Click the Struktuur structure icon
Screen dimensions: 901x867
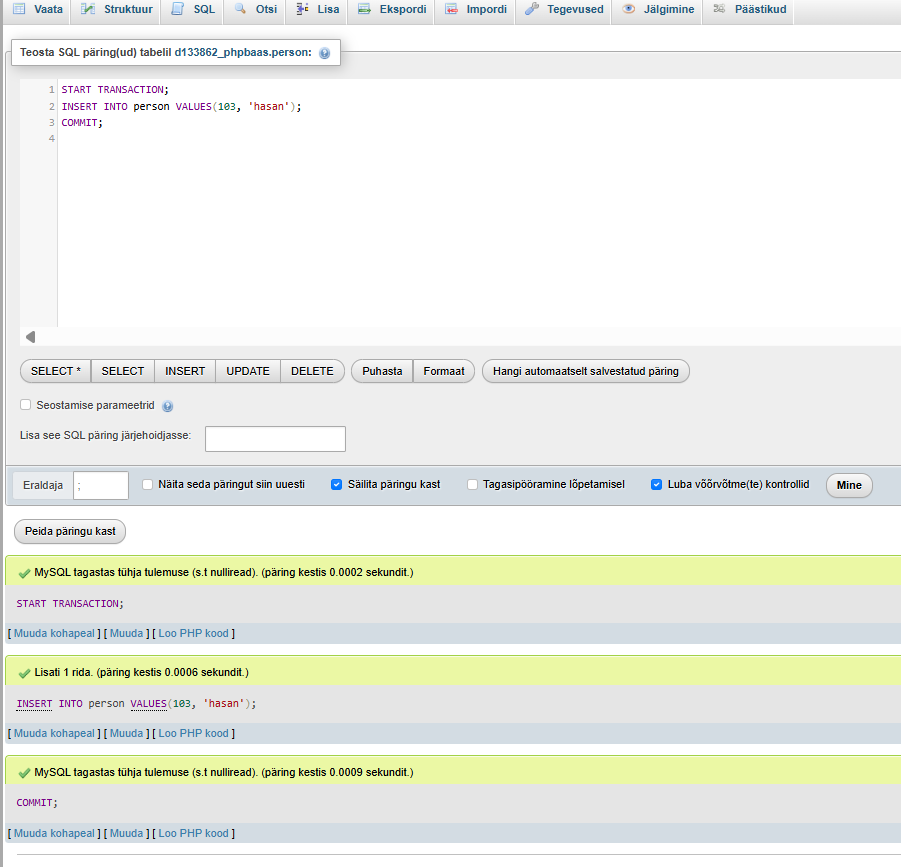coord(88,9)
